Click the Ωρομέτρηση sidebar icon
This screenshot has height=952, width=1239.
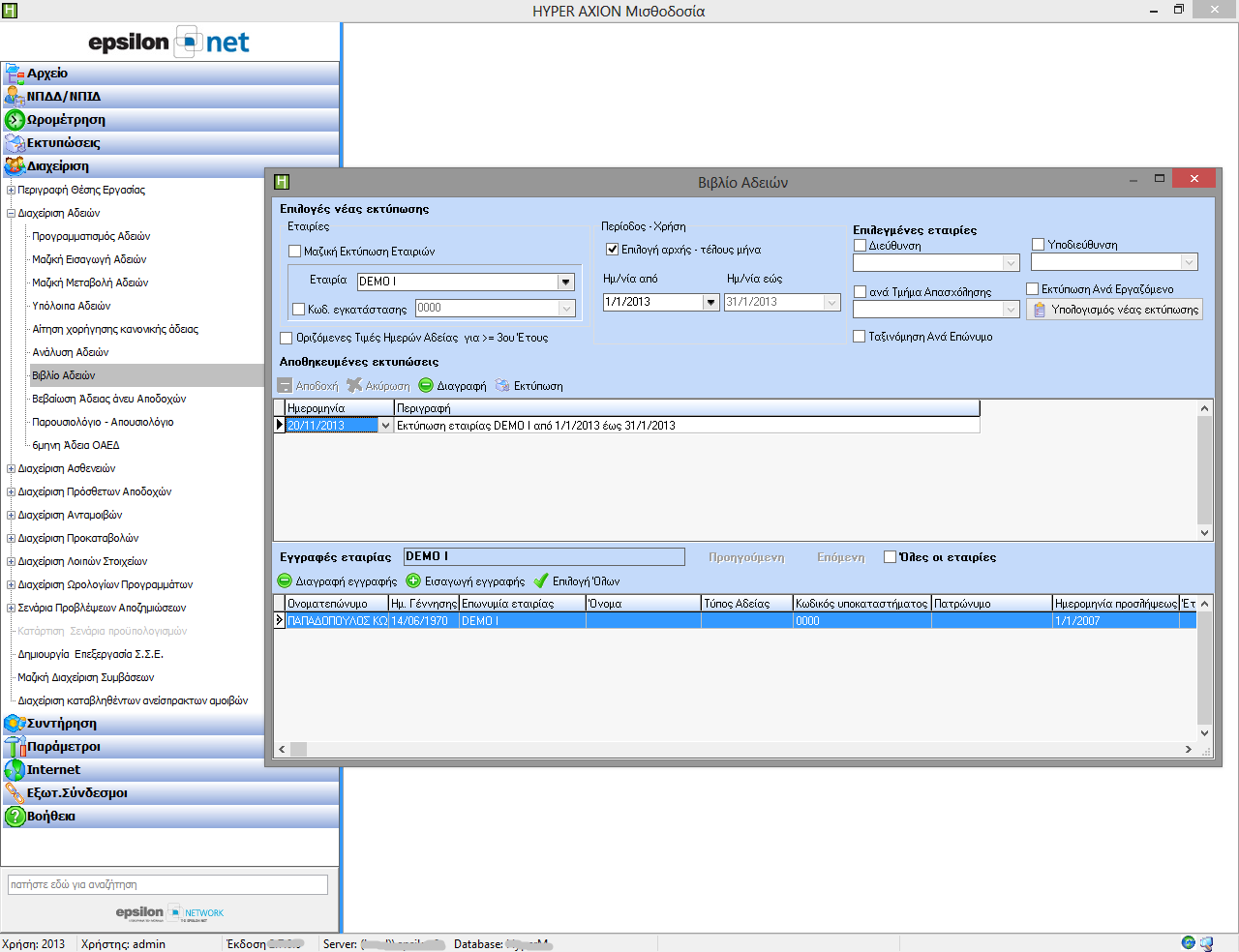click(x=14, y=120)
